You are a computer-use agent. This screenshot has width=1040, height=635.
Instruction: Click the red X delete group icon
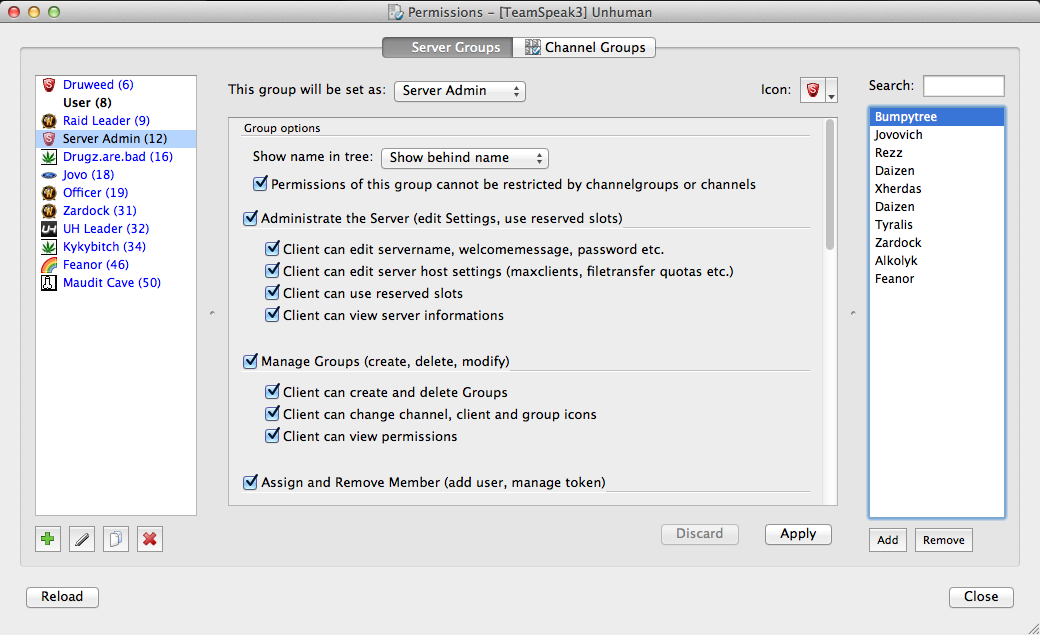(x=150, y=539)
